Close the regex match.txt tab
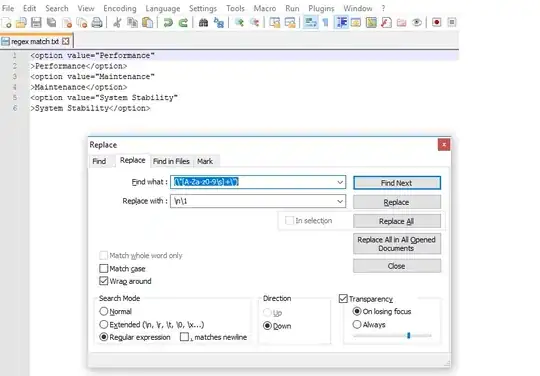Screen dimensions: 540x376 click(x=65, y=42)
